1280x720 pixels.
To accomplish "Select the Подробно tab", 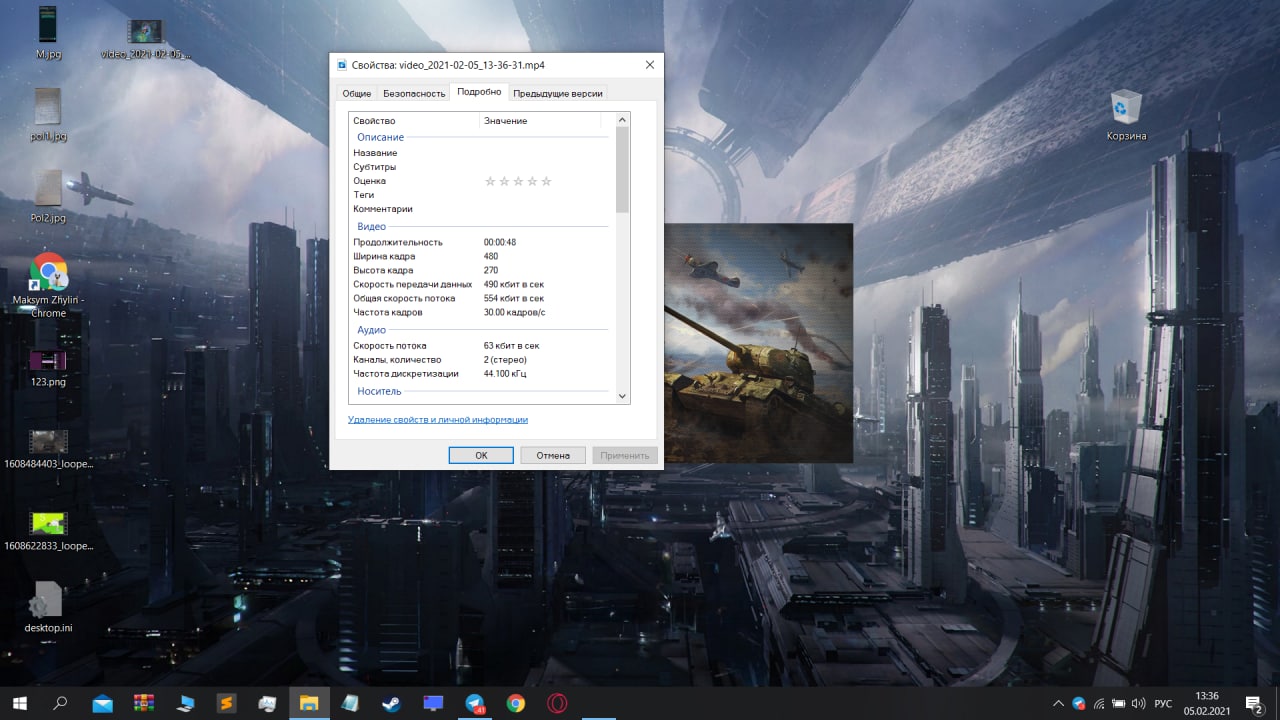I will (479, 92).
